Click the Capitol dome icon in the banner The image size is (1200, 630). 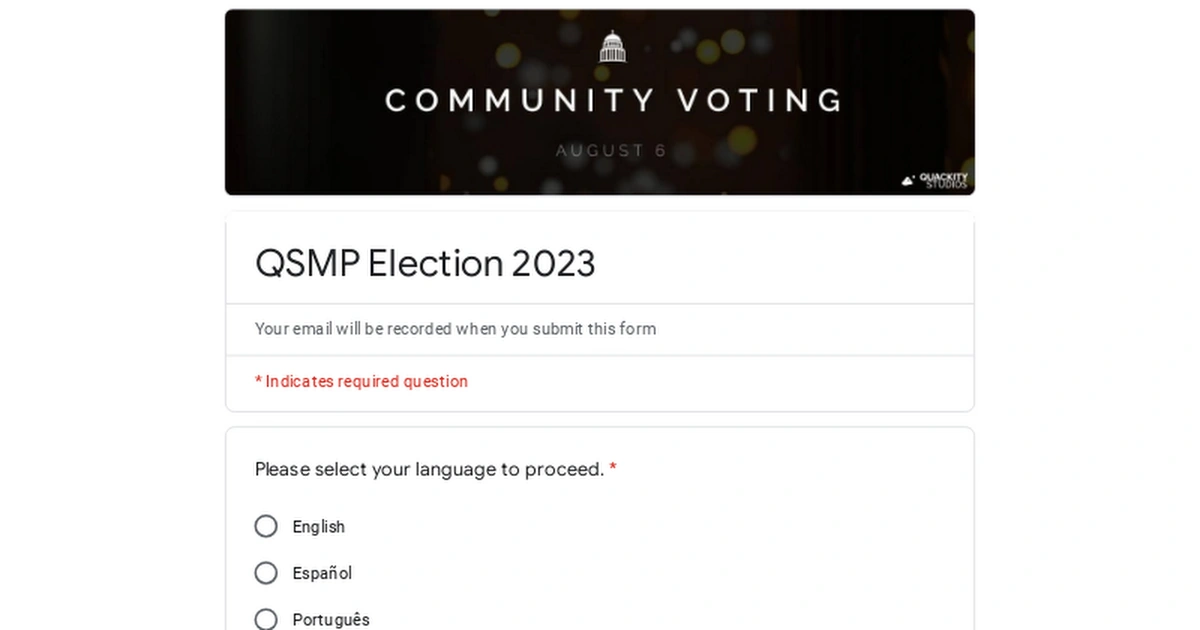(x=612, y=46)
